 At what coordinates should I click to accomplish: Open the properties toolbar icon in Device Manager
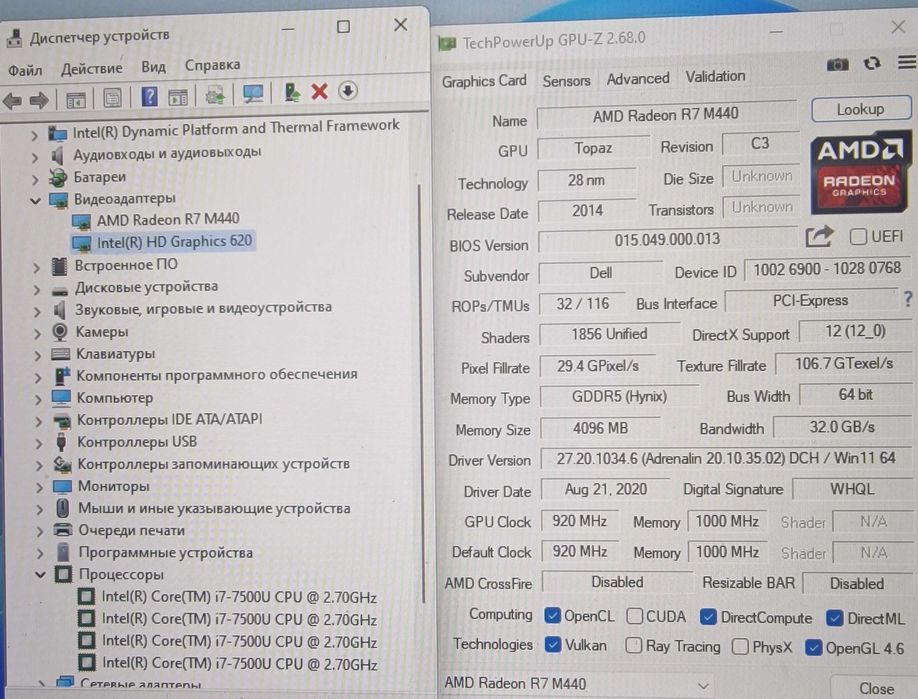[112, 97]
